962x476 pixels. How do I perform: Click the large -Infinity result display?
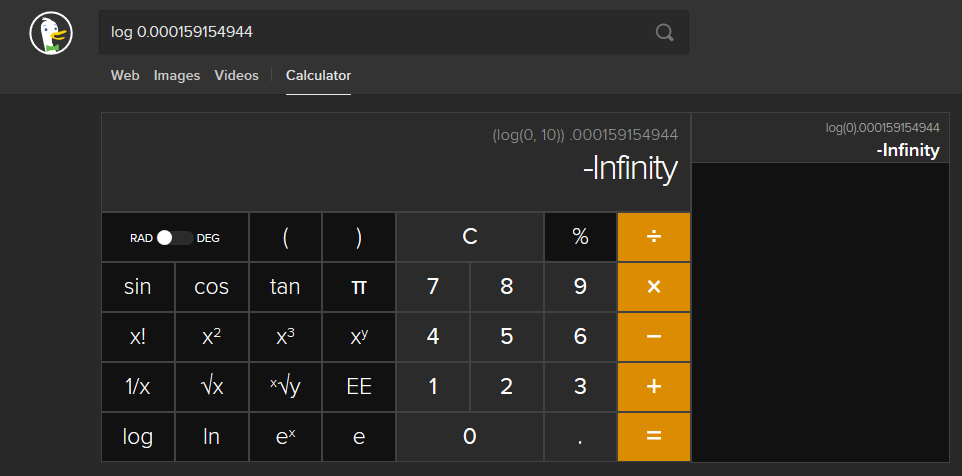tap(631, 169)
